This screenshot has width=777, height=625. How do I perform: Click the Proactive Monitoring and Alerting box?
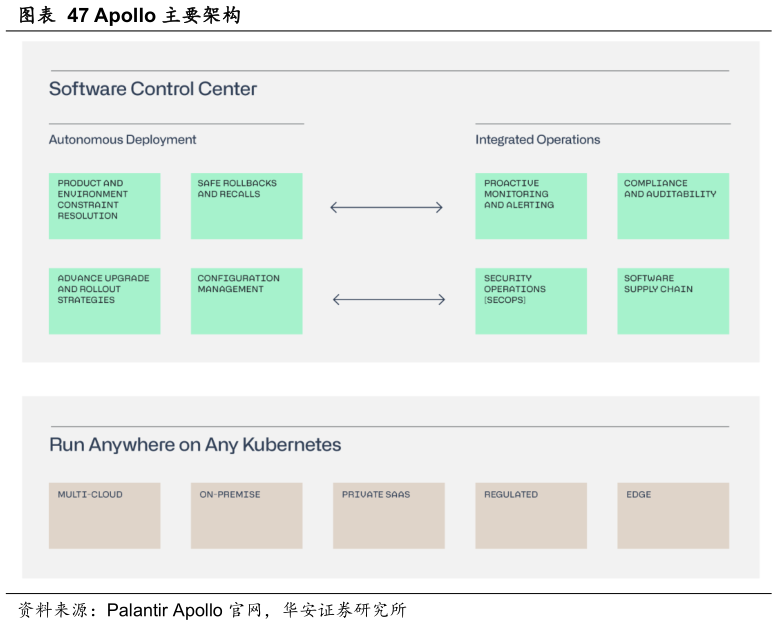click(x=530, y=206)
